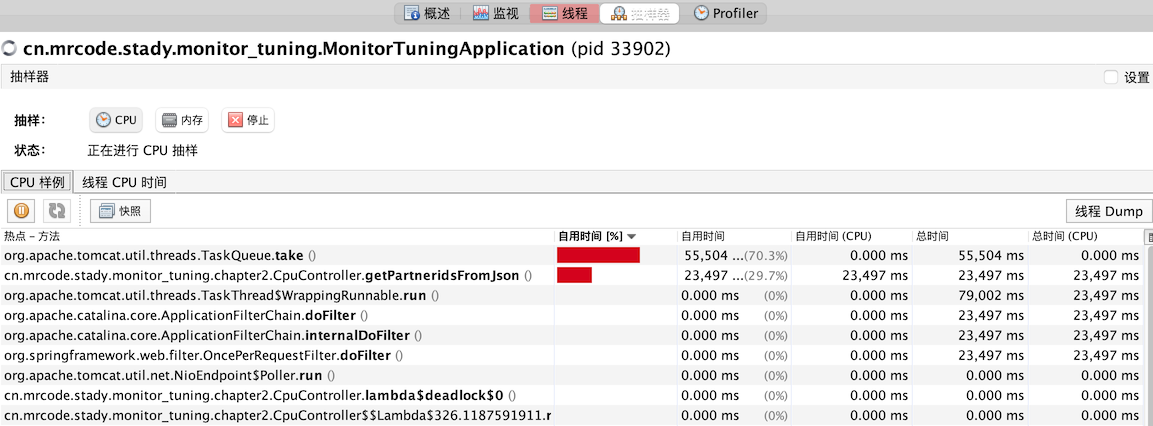This screenshot has height=426, width=1153.
Task: Select the currently active sampler tab
Action: point(640,13)
